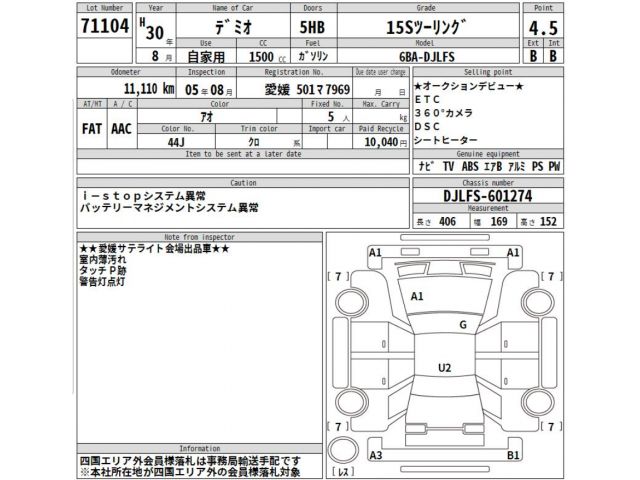
Task: Click the paid recycle amount 10,040
Action: click(x=381, y=142)
